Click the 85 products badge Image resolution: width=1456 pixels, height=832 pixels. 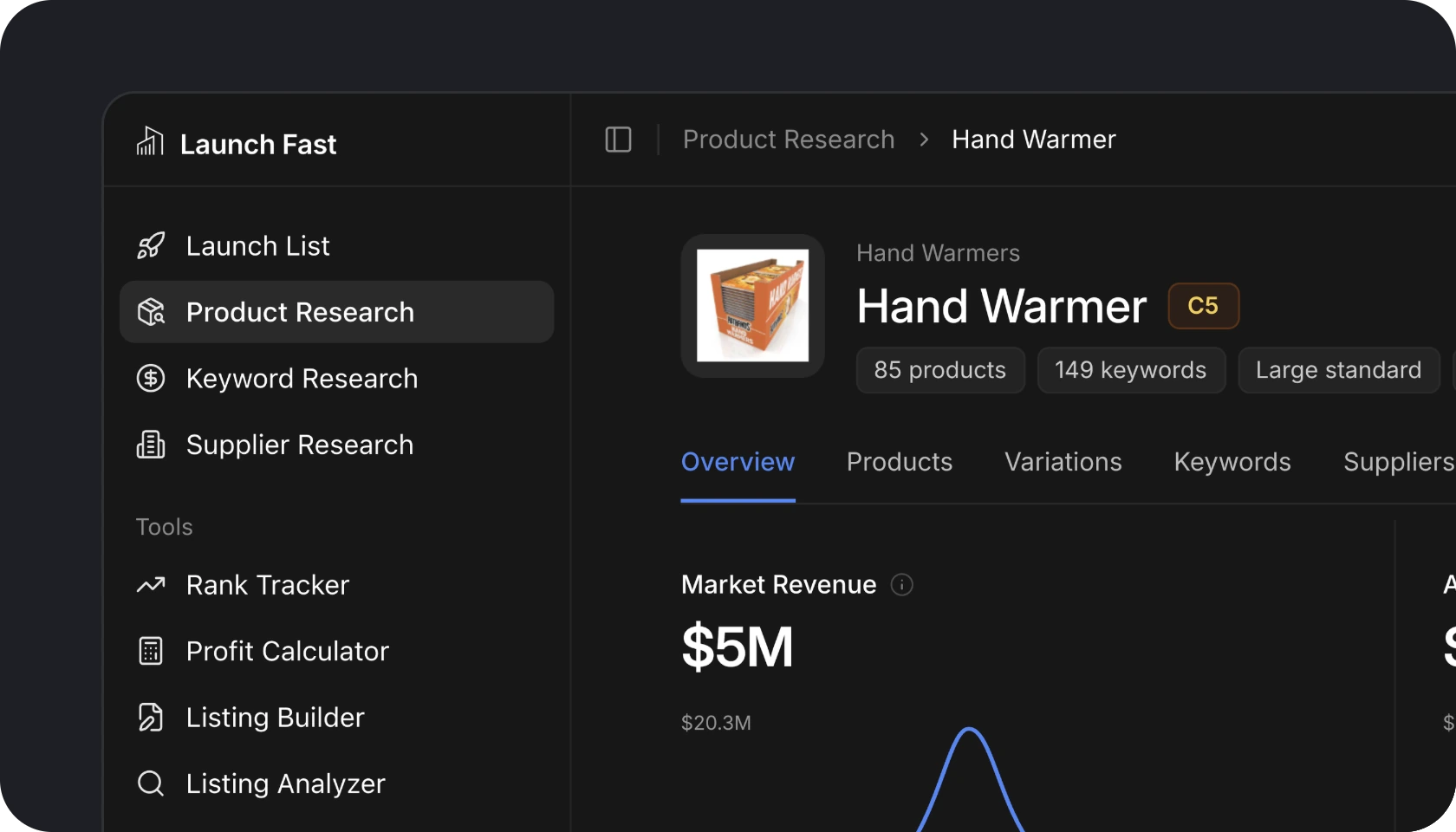(x=940, y=370)
